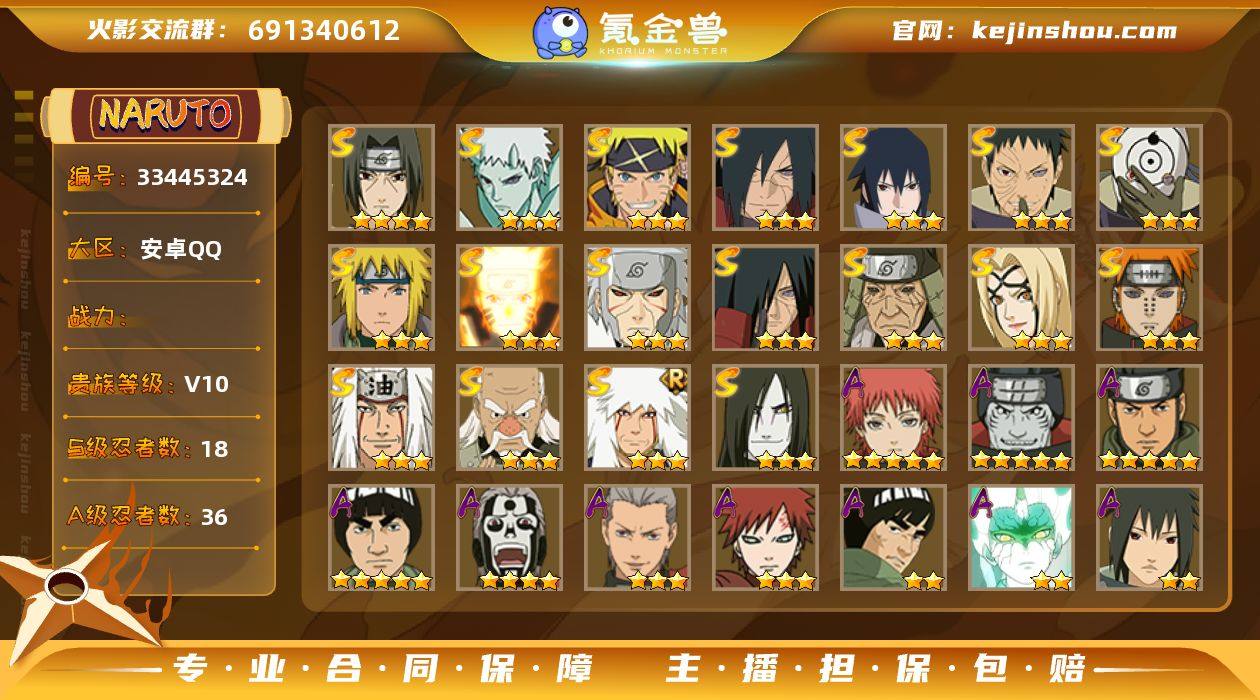Select Jiraiya with oil kanji headband
Screen dimensions: 1260x700
tap(381, 418)
